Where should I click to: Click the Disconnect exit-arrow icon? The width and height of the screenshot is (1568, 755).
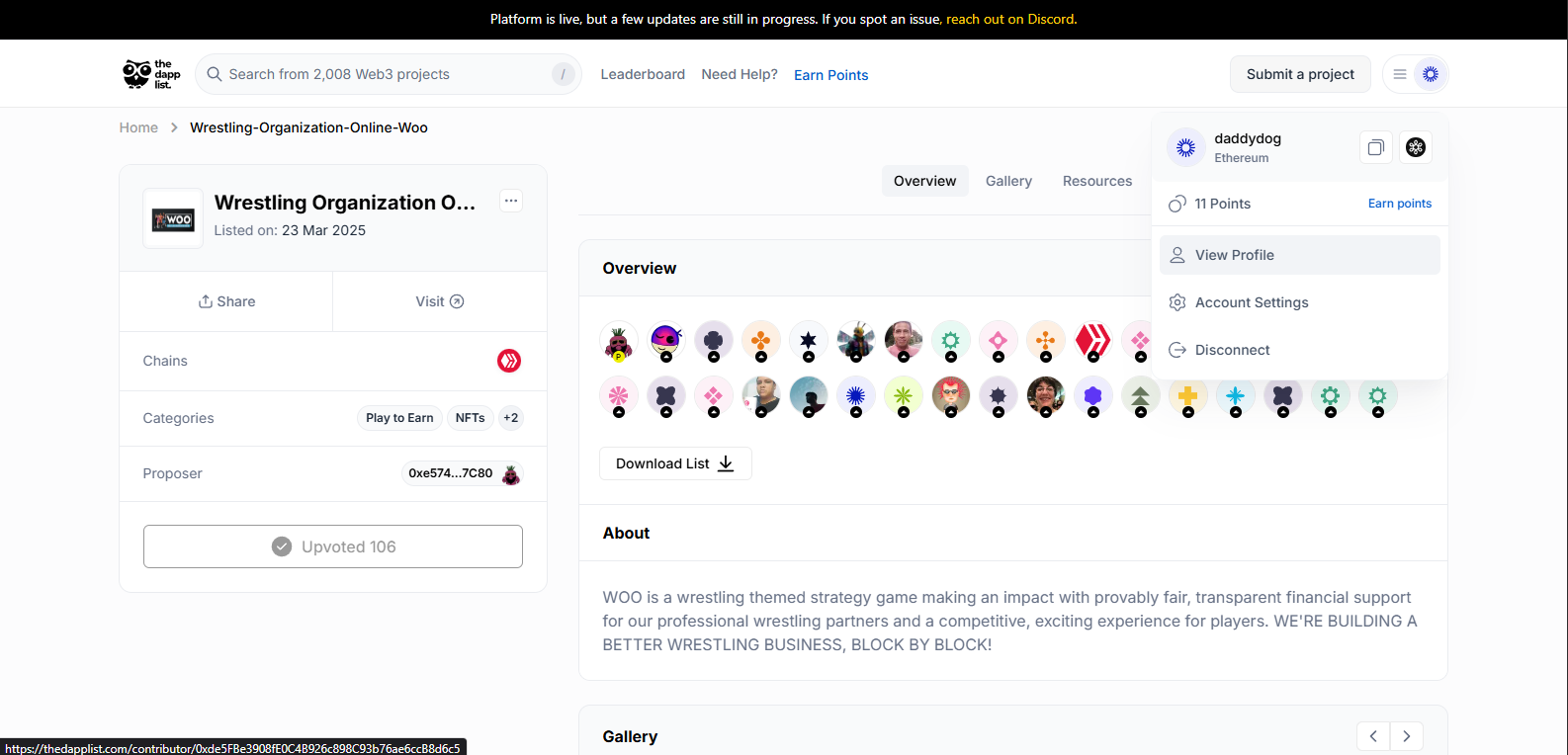pyautogui.click(x=1177, y=350)
